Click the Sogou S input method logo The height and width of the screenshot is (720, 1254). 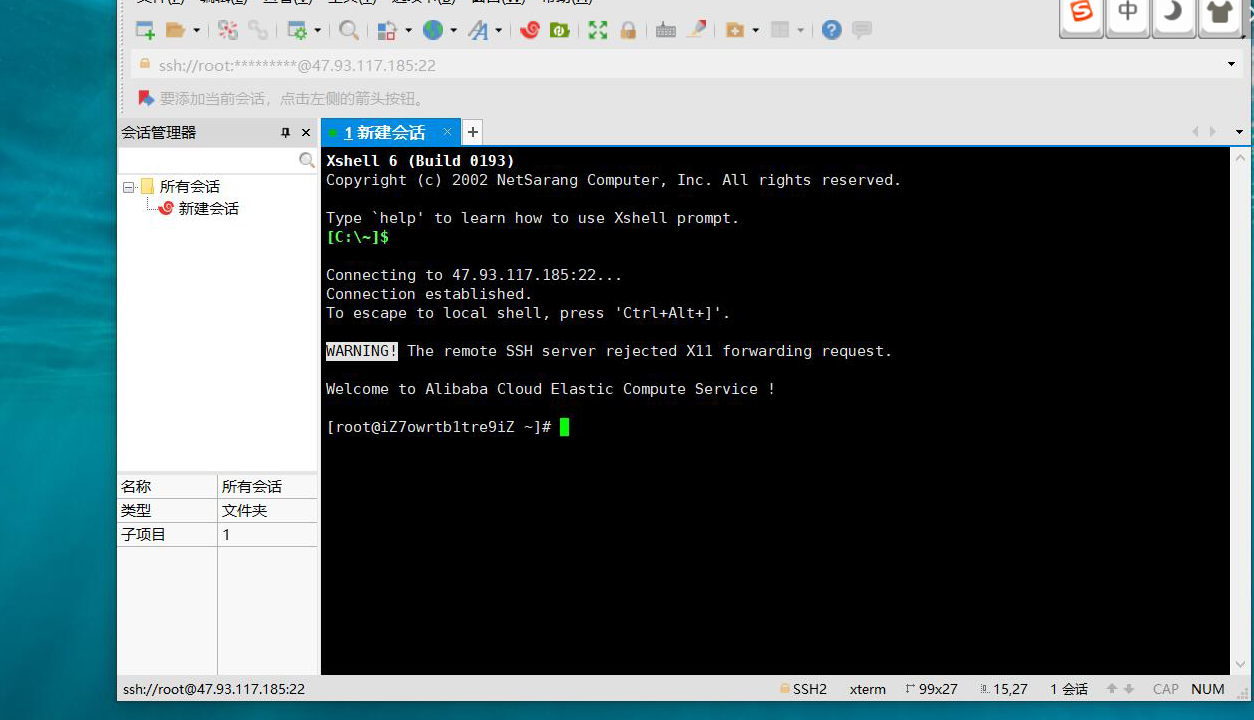point(1081,14)
